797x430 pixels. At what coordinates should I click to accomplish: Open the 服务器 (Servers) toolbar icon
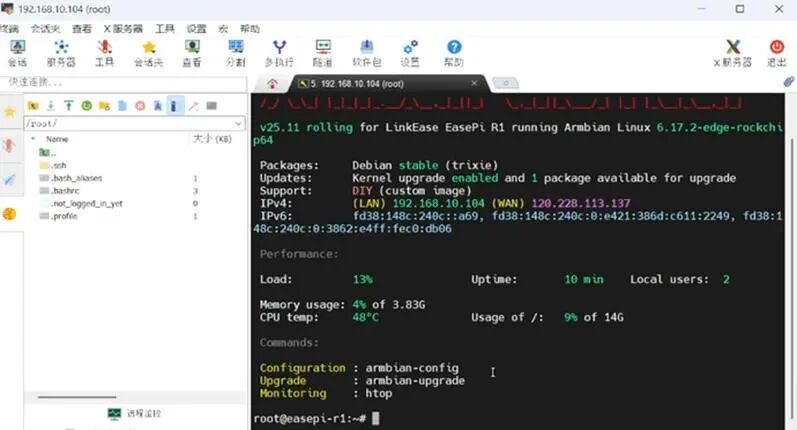(61, 52)
